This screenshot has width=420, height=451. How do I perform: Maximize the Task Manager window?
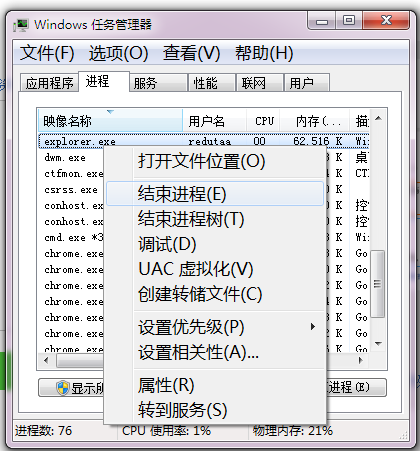(x=349, y=21)
